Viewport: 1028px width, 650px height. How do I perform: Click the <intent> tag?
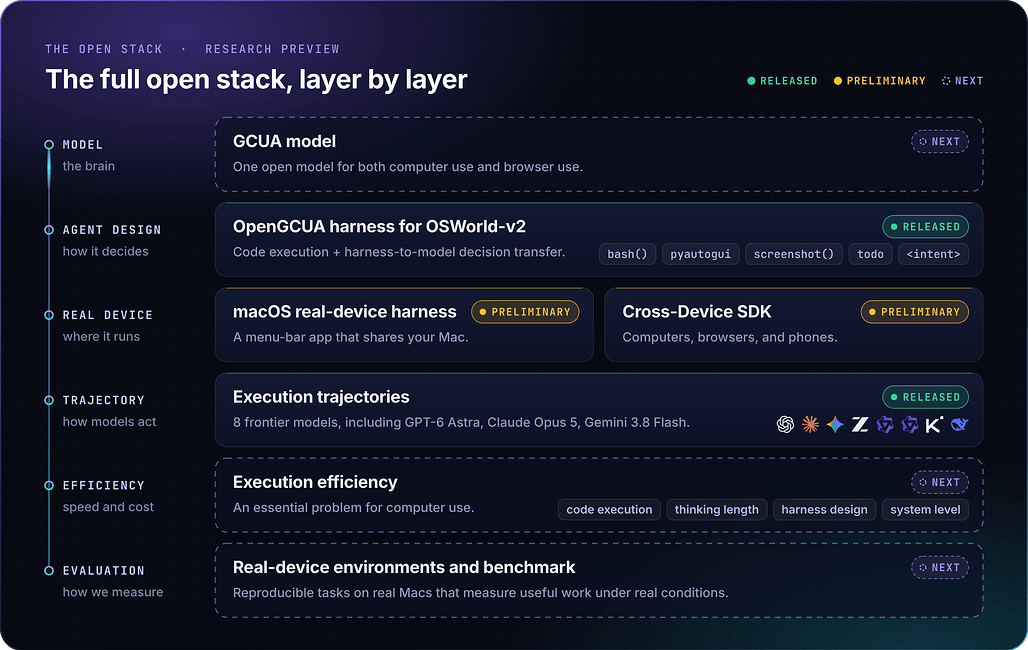click(x=933, y=254)
